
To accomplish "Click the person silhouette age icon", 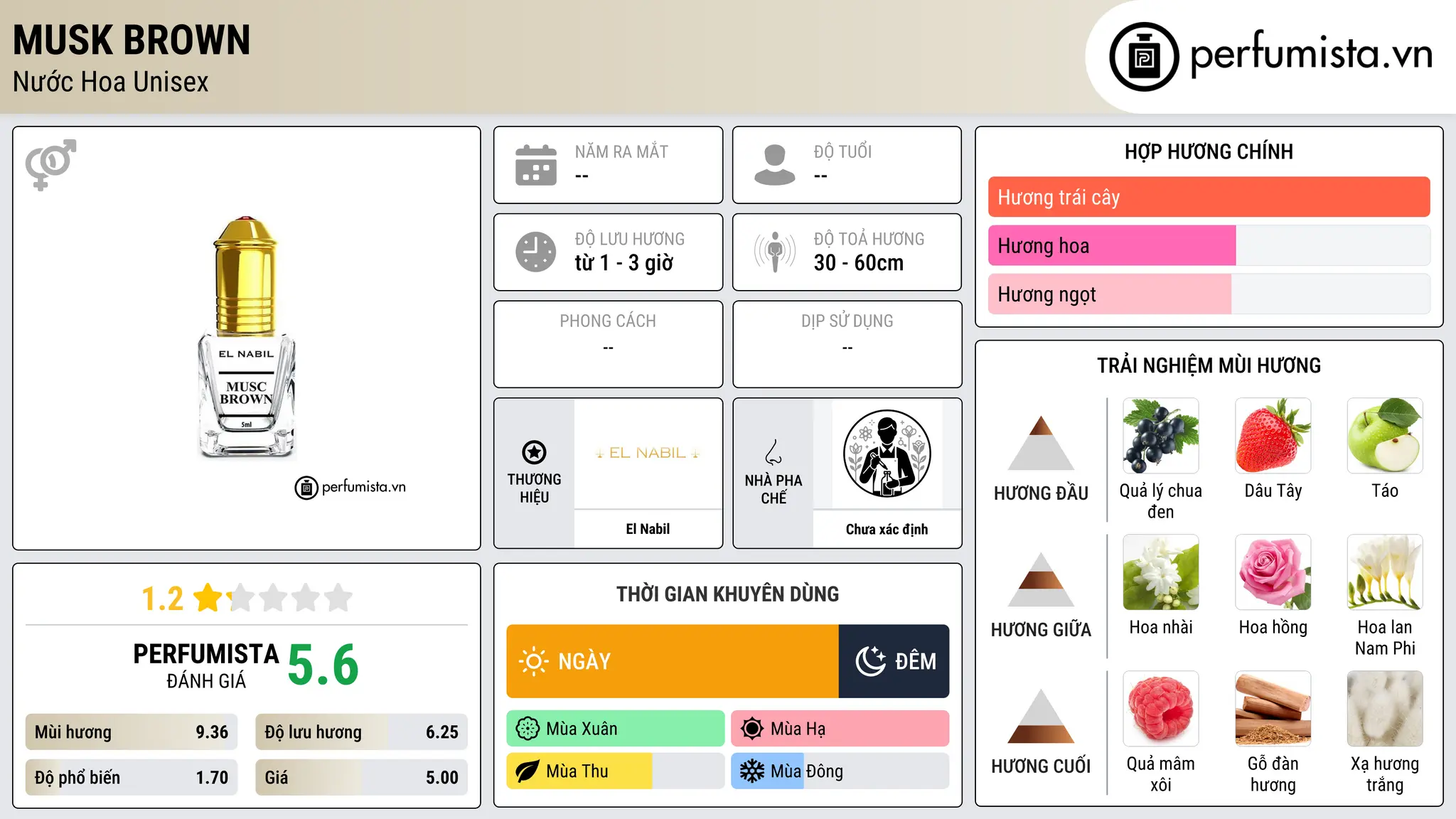I will (x=775, y=165).
